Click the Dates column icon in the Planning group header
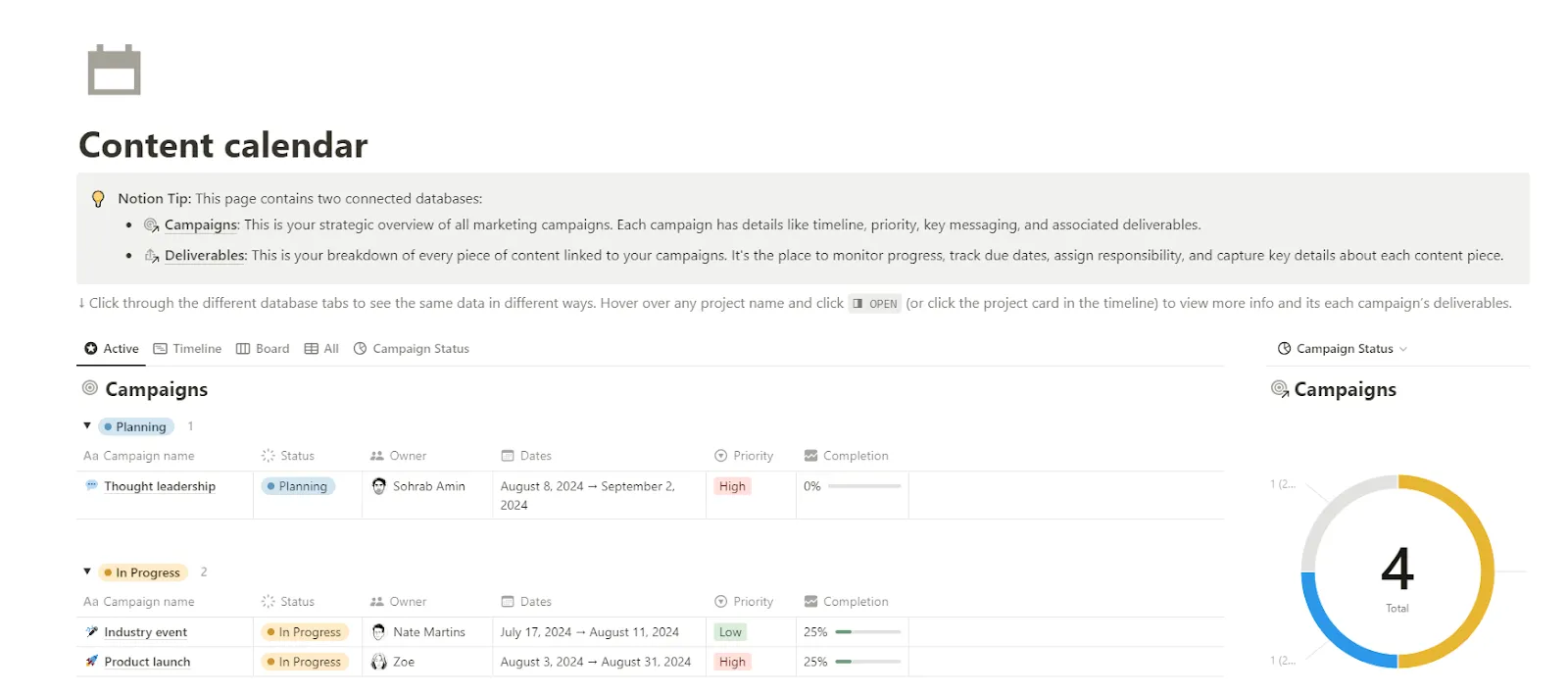1568x694 pixels. point(508,456)
